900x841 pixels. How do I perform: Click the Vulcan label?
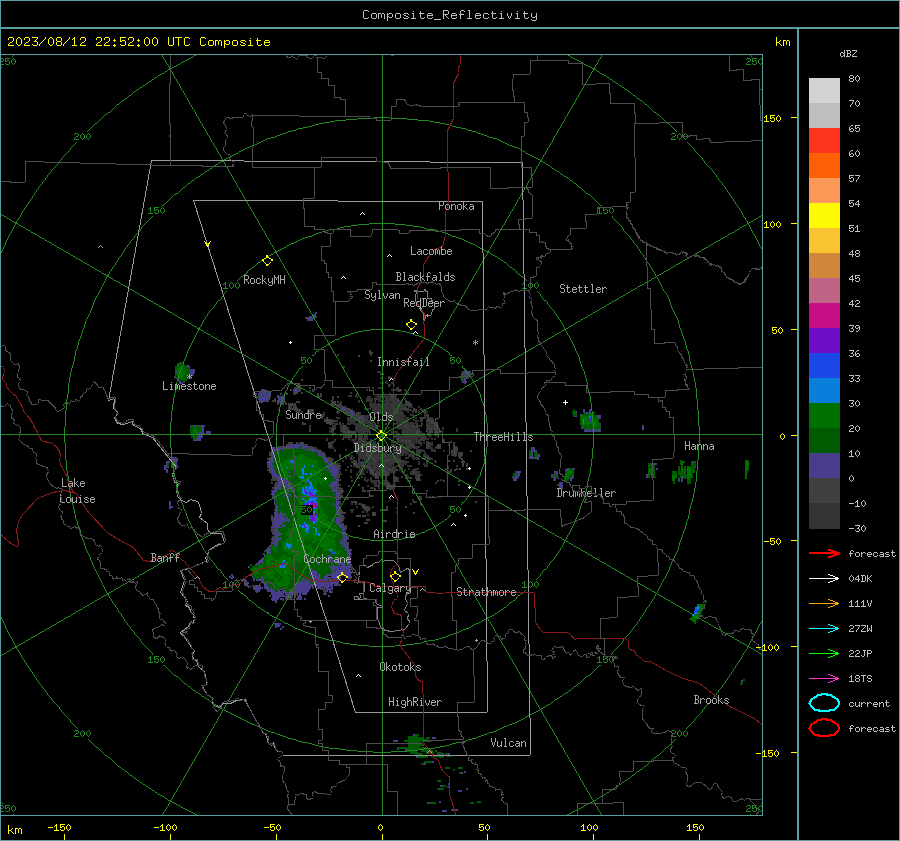[x=508, y=743]
